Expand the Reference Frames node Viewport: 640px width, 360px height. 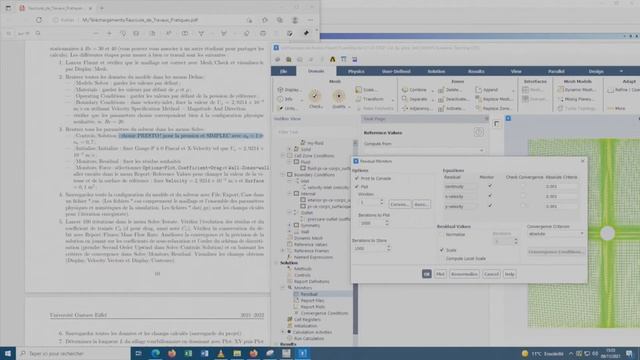click(283, 251)
